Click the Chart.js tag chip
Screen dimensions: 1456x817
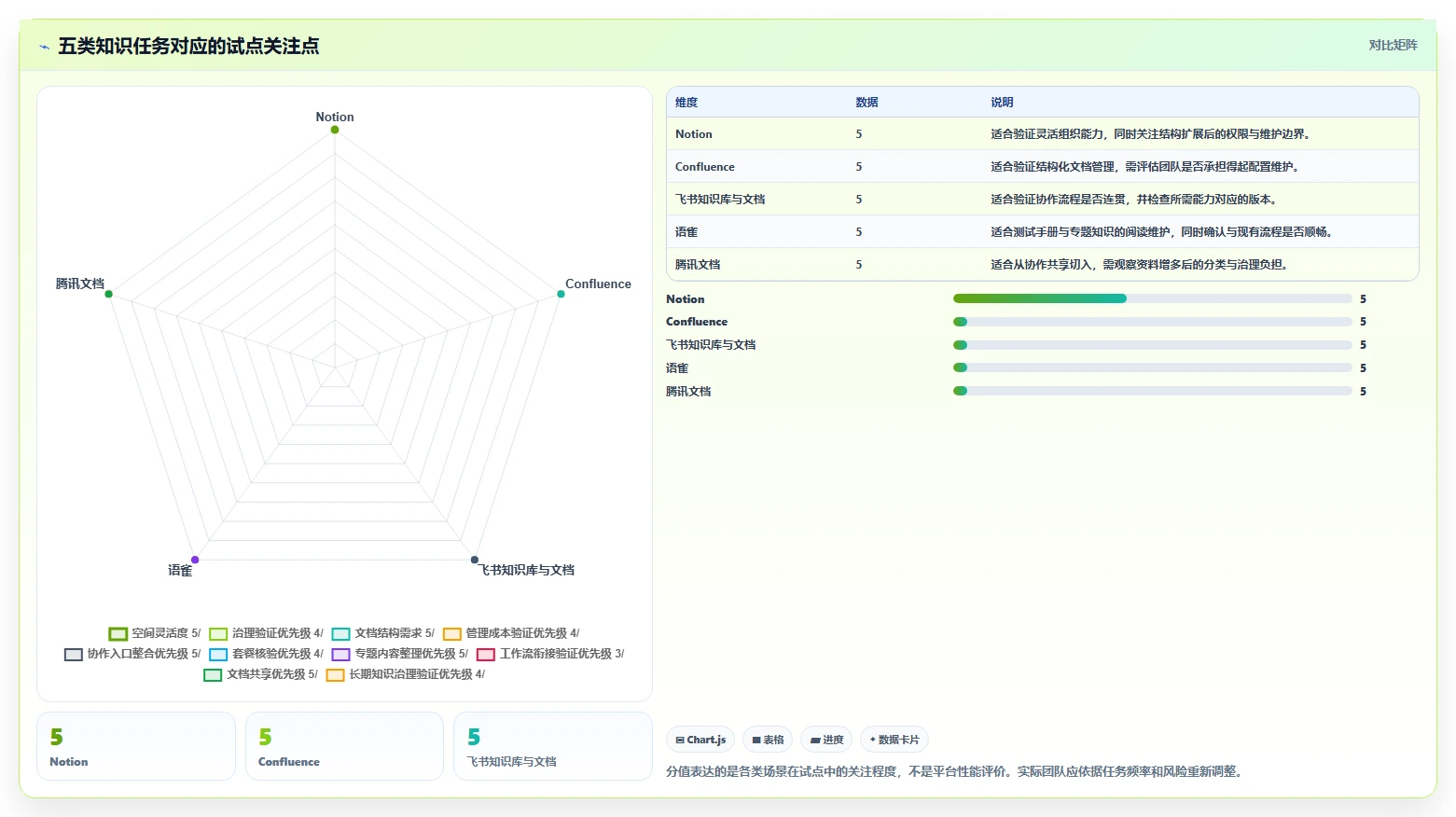coord(700,740)
